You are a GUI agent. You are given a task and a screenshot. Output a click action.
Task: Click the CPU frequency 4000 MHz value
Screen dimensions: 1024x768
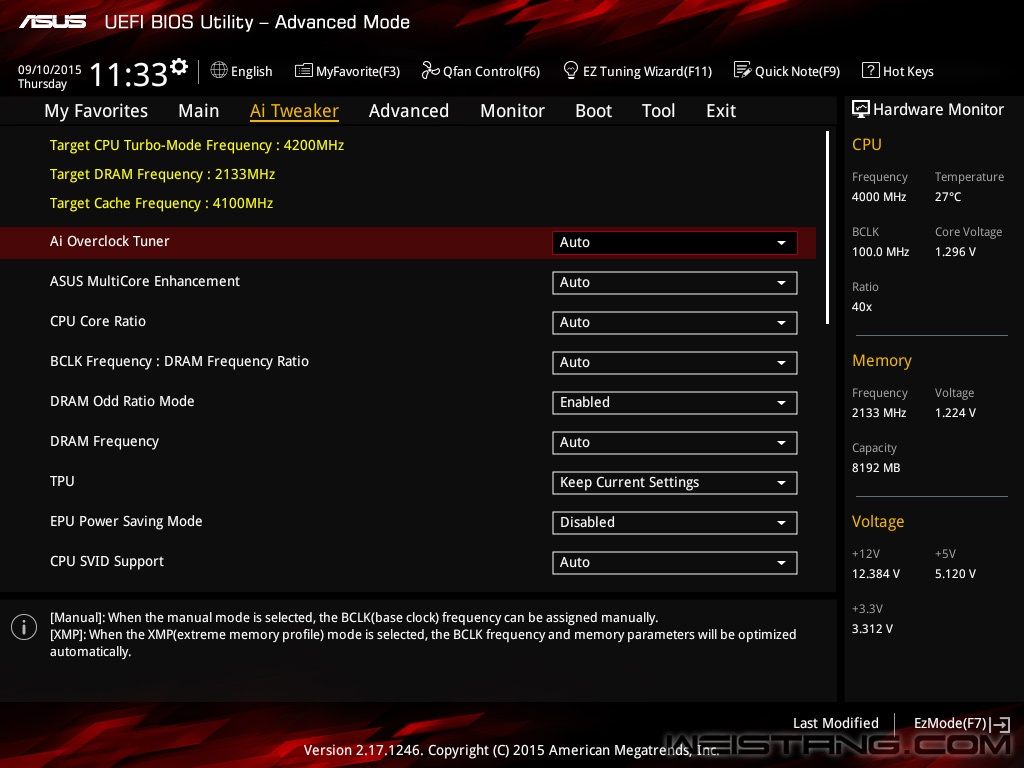click(879, 197)
